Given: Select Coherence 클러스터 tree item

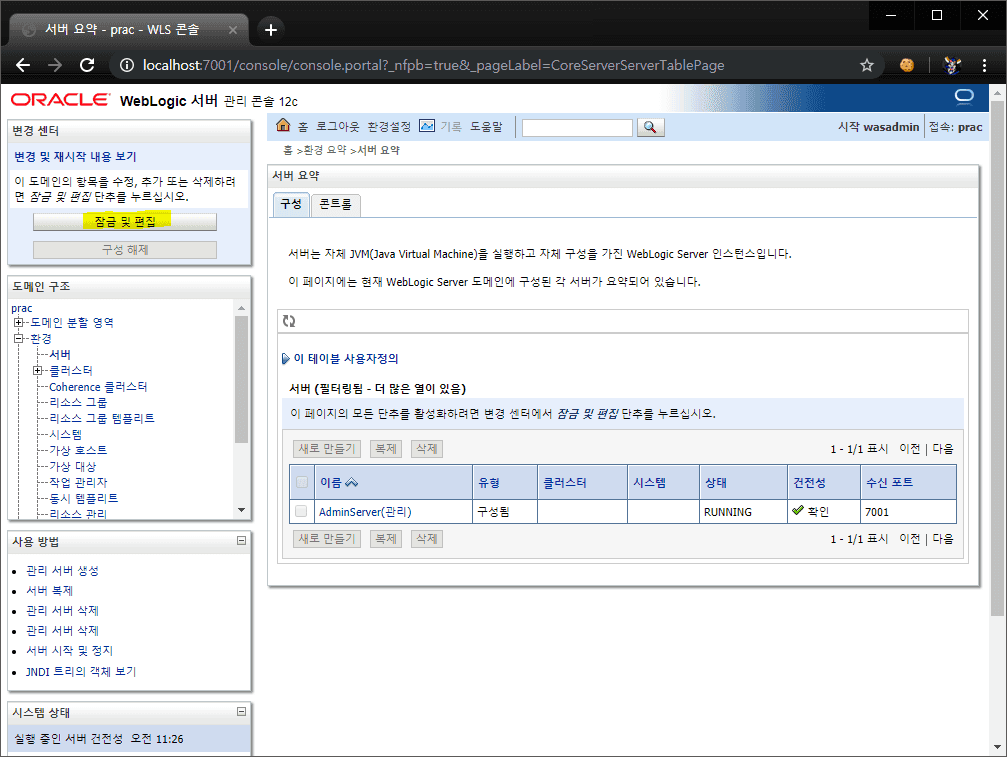Looking at the screenshot, I should 98,387.
